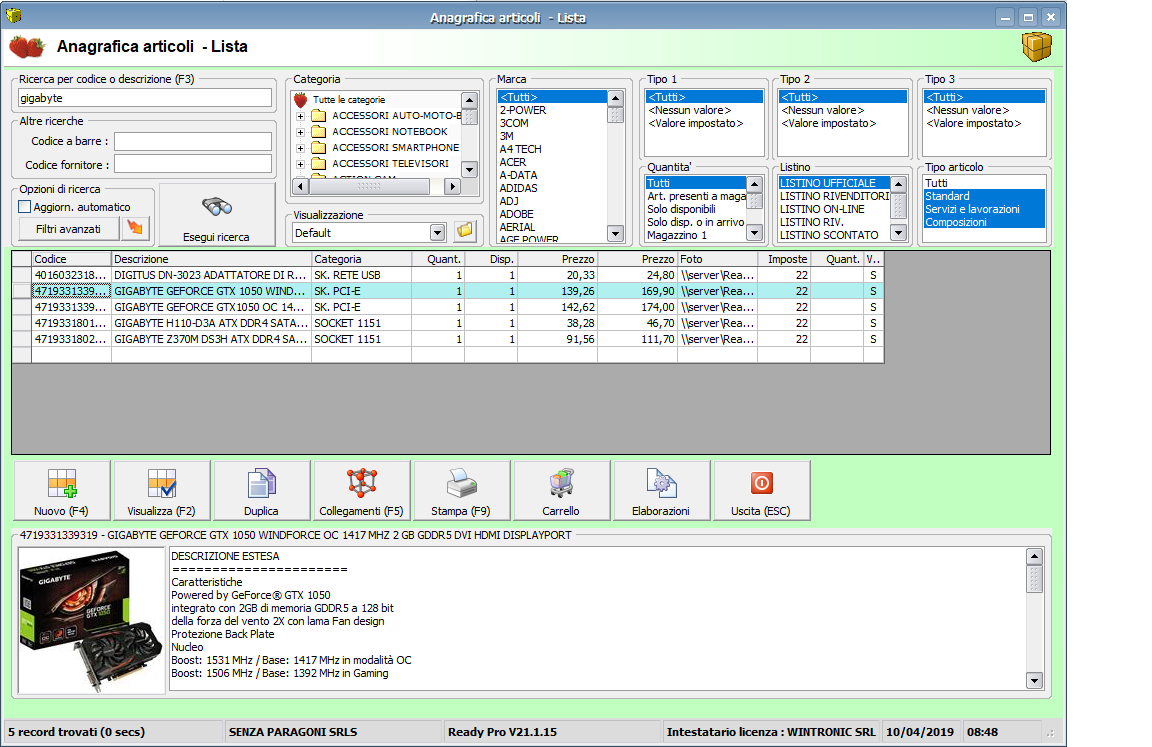The width and height of the screenshot is (1152, 747).
Task: Exit with the Uscita (ESC) button
Action: point(761,491)
